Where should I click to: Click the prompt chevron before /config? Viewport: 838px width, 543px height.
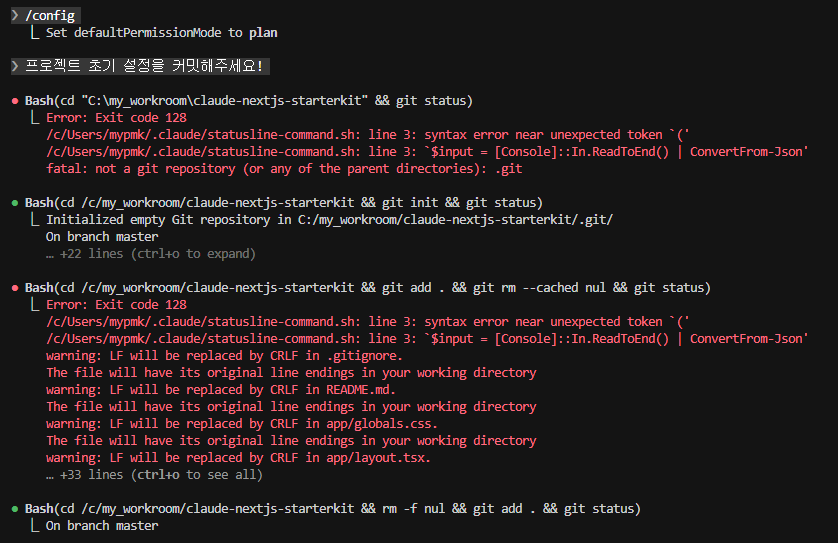click(15, 16)
